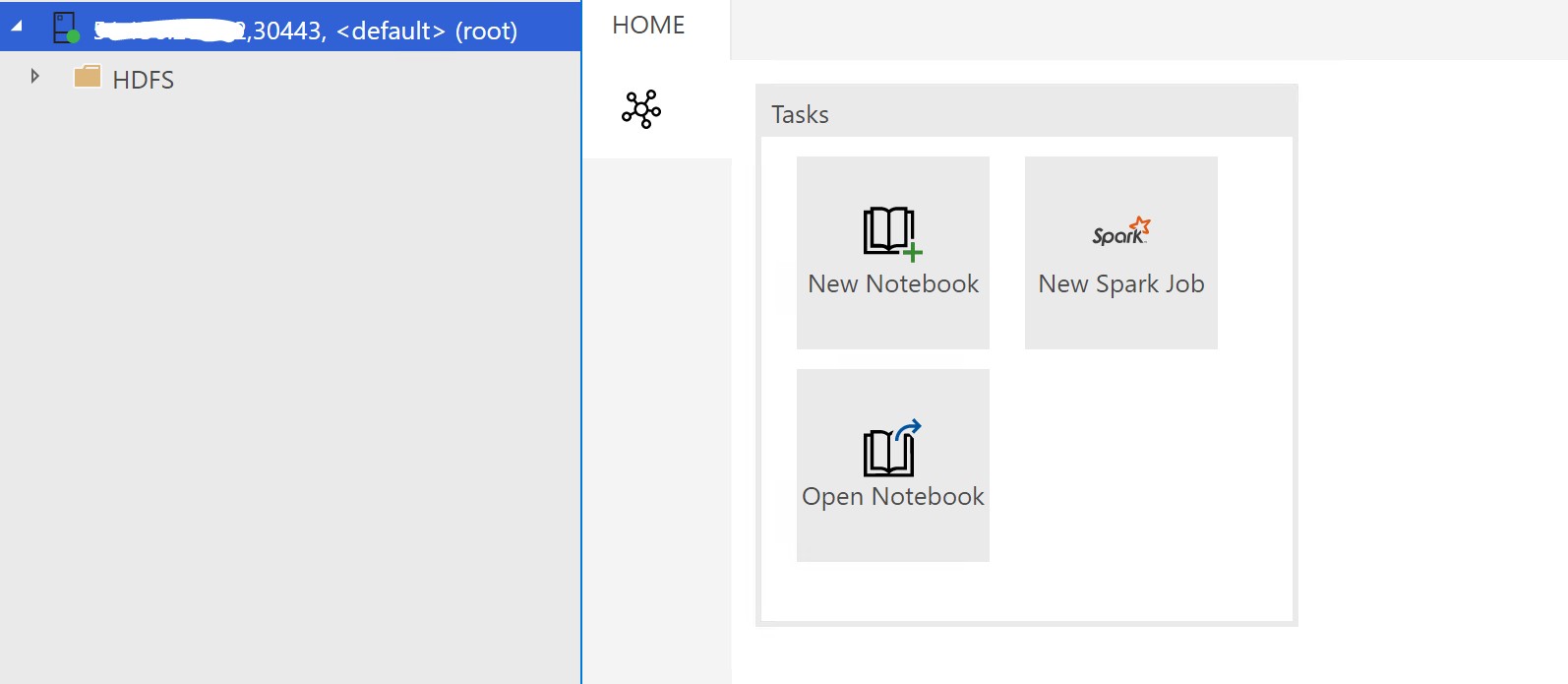Click the Open Notebook text label
This screenshot has width=1568, height=684.
pos(893,497)
